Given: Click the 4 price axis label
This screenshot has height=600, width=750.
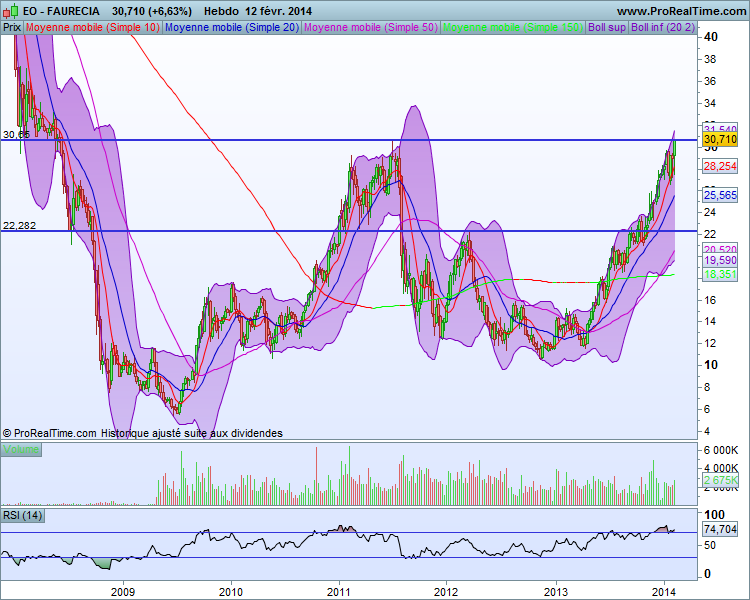Looking at the screenshot, I should tap(707, 431).
